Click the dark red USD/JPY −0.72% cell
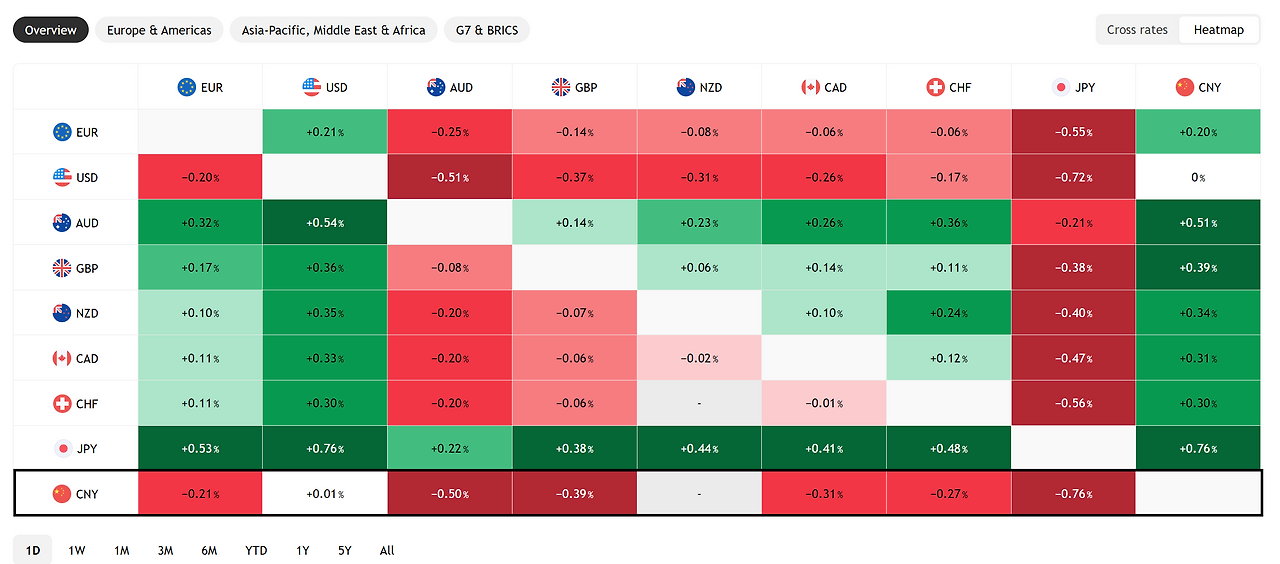Screen dimensions: 1280x564 point(1073,177)
